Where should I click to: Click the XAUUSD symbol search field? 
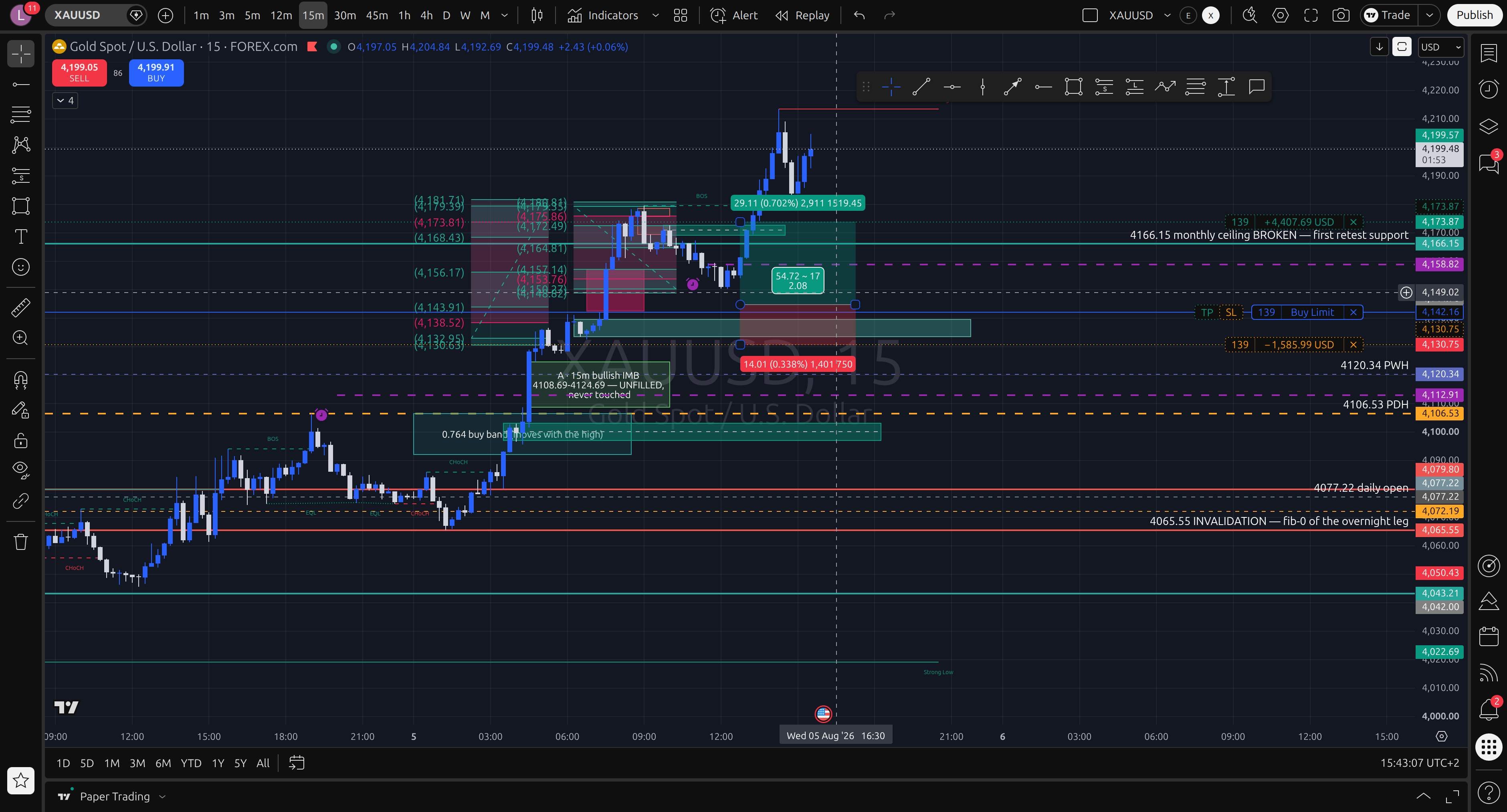86,15
